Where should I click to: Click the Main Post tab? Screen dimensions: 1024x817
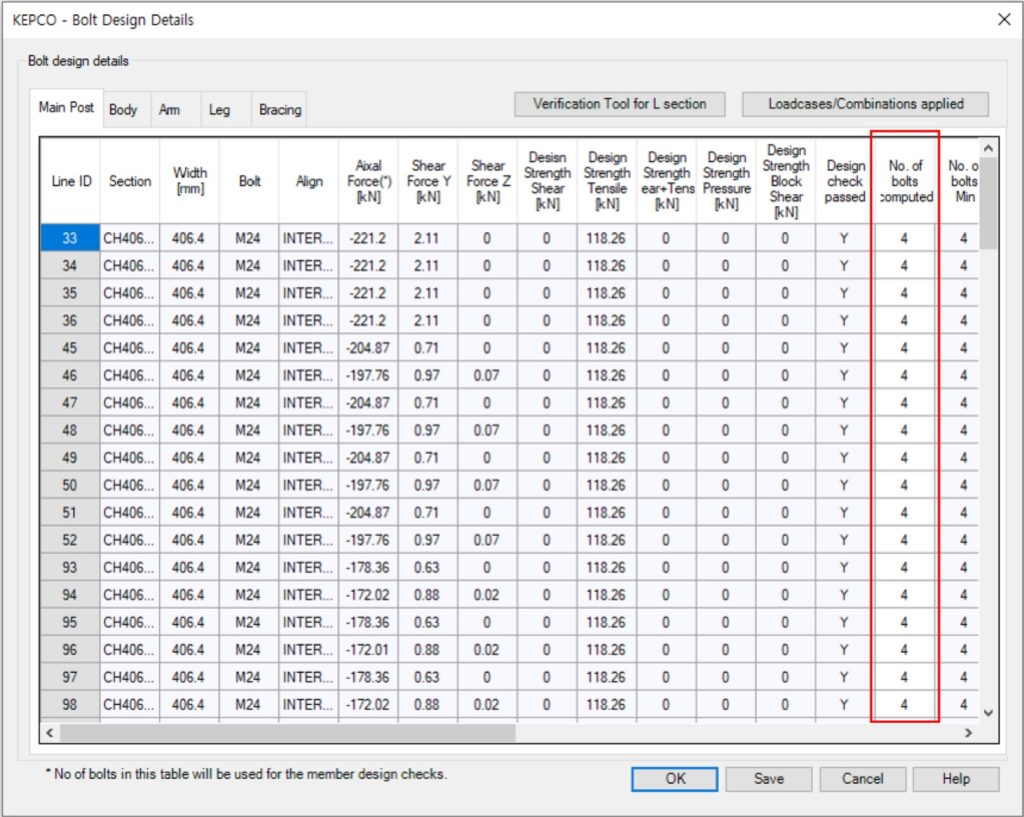click(x=66, y=107)
